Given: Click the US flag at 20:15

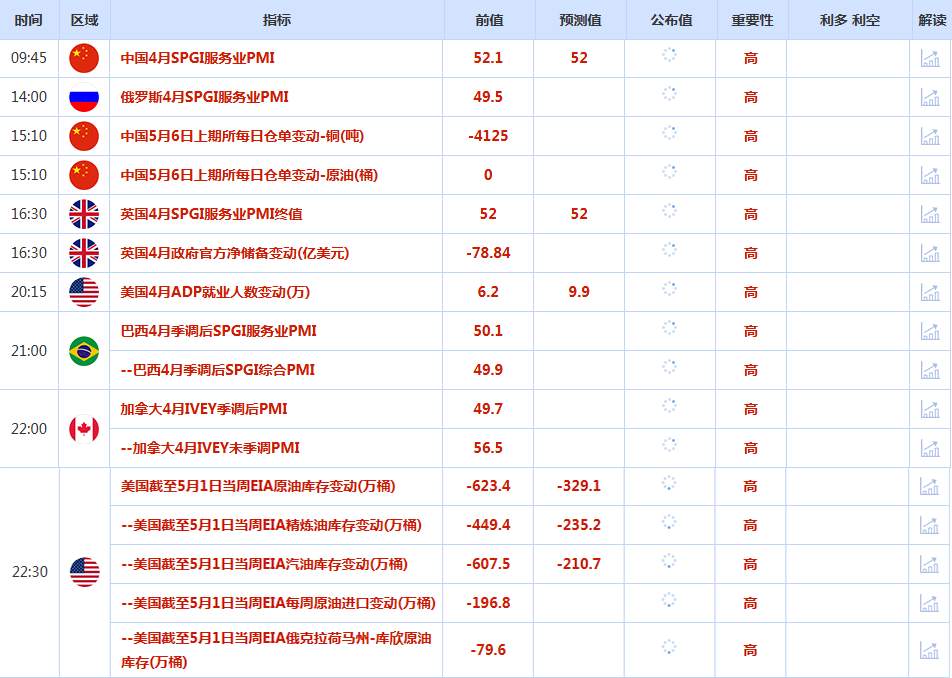Looking at the screenshot, I should pos(84,292).
